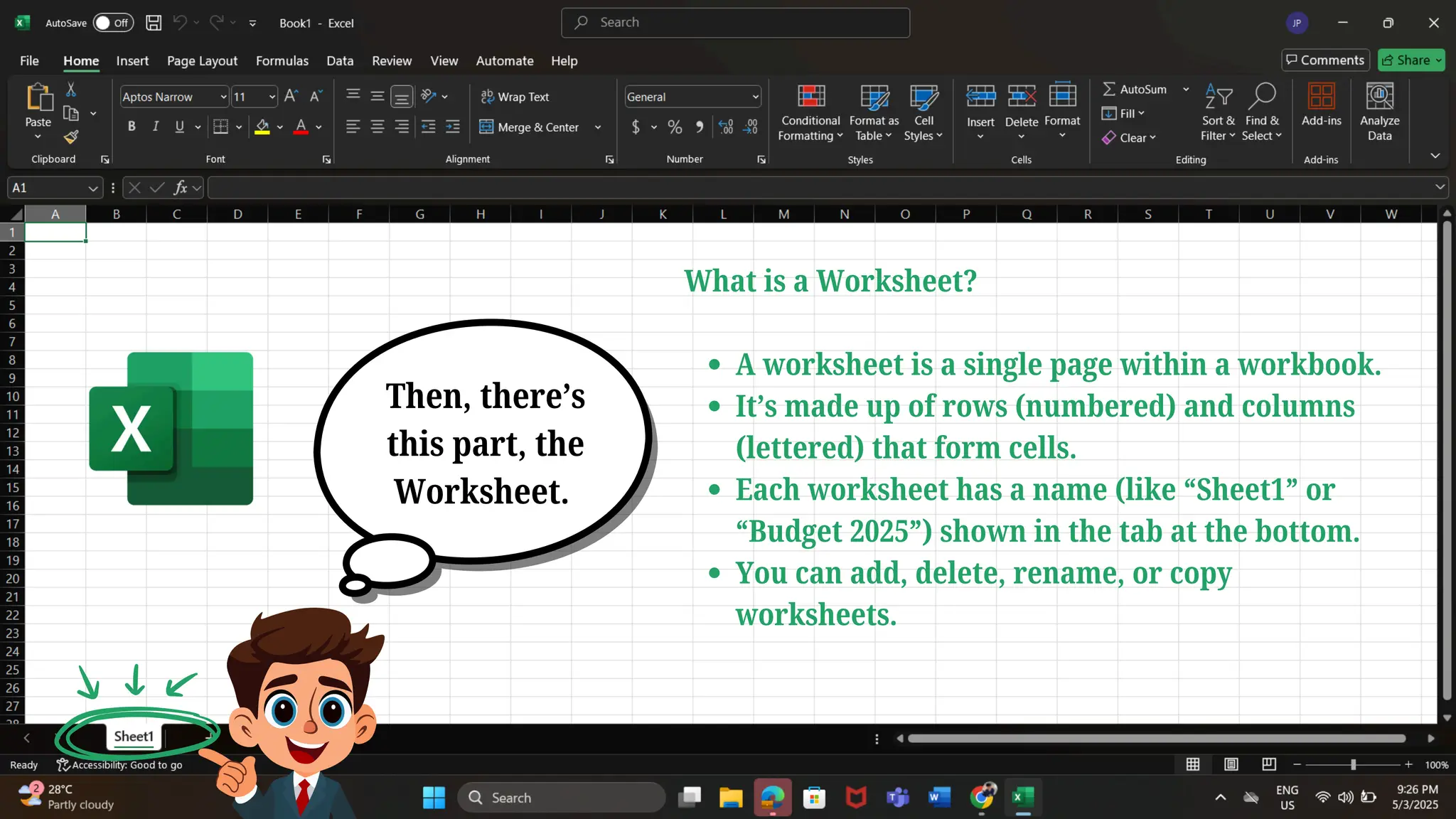Switch to the Insert tab
This screenshot has height=819, width=1456.
[x=132, y=60]
